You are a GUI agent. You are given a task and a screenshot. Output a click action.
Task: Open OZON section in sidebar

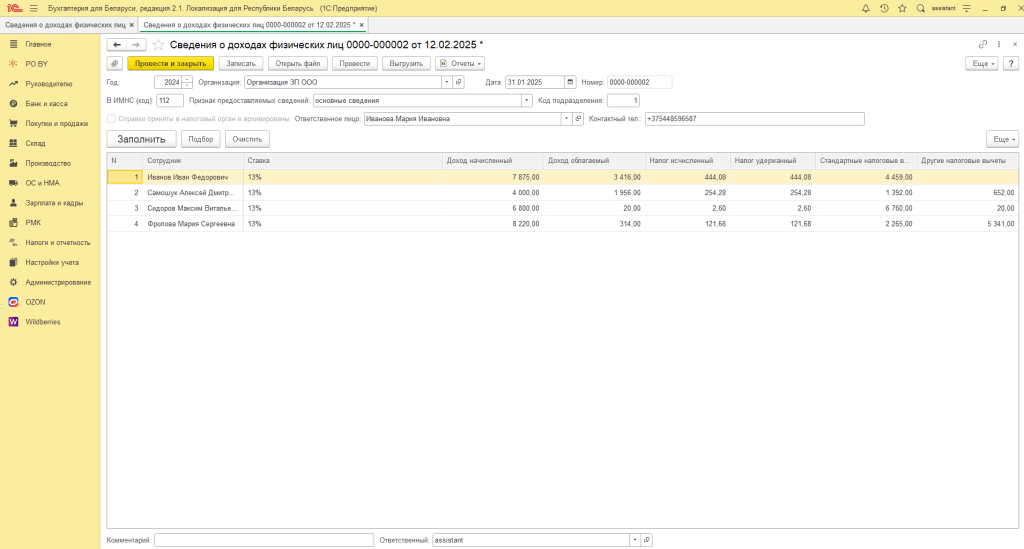click(35, 302)
